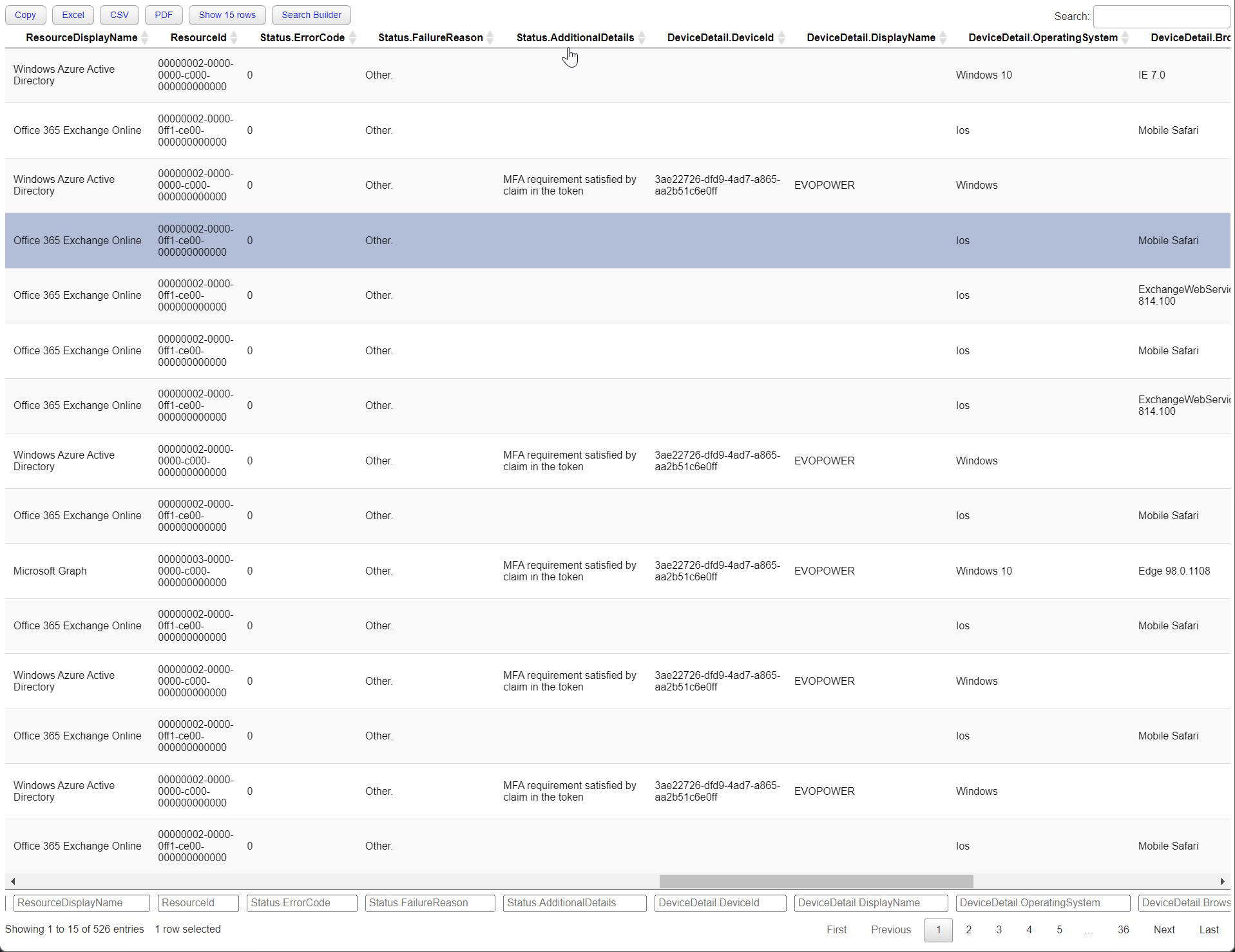Viewport: 1235px width, 952px height.
Task: Click the horizontal scrollbar thumb
Action: coord(816,881)
